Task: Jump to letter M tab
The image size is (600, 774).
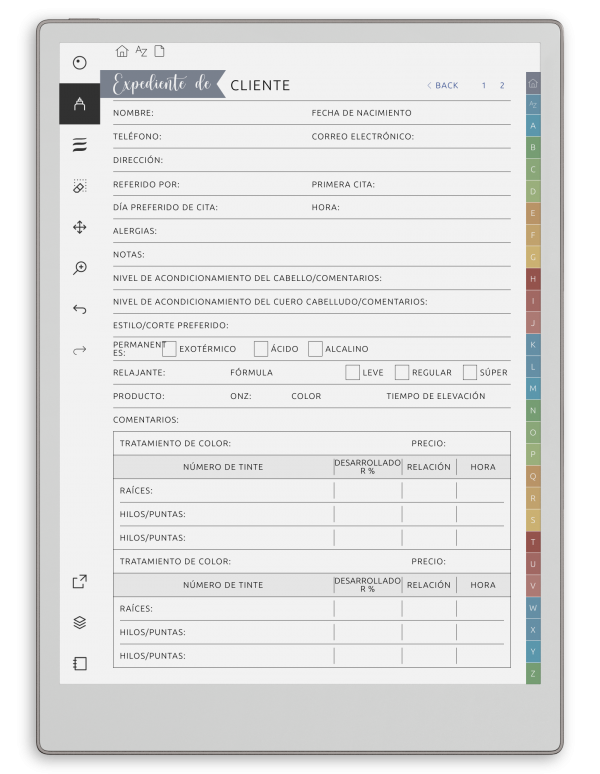Action: [x=533, y=388]
